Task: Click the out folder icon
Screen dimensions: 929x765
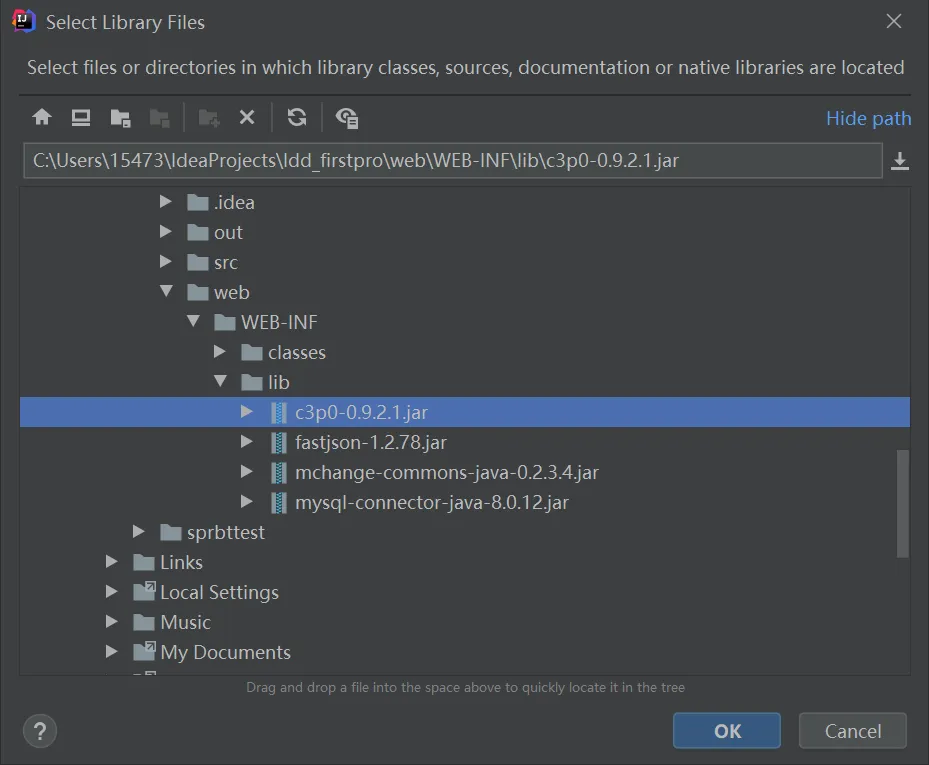Action: (198, 232)
